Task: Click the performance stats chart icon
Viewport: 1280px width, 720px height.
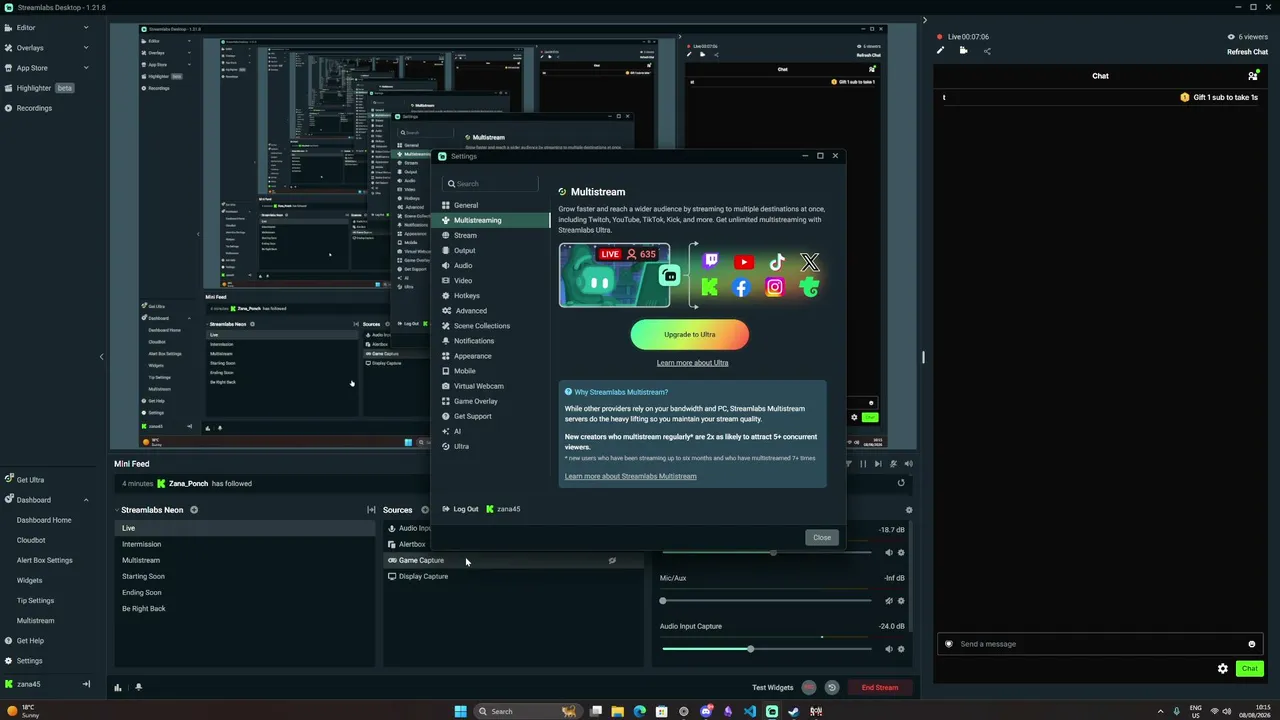Action: point(118,687)
